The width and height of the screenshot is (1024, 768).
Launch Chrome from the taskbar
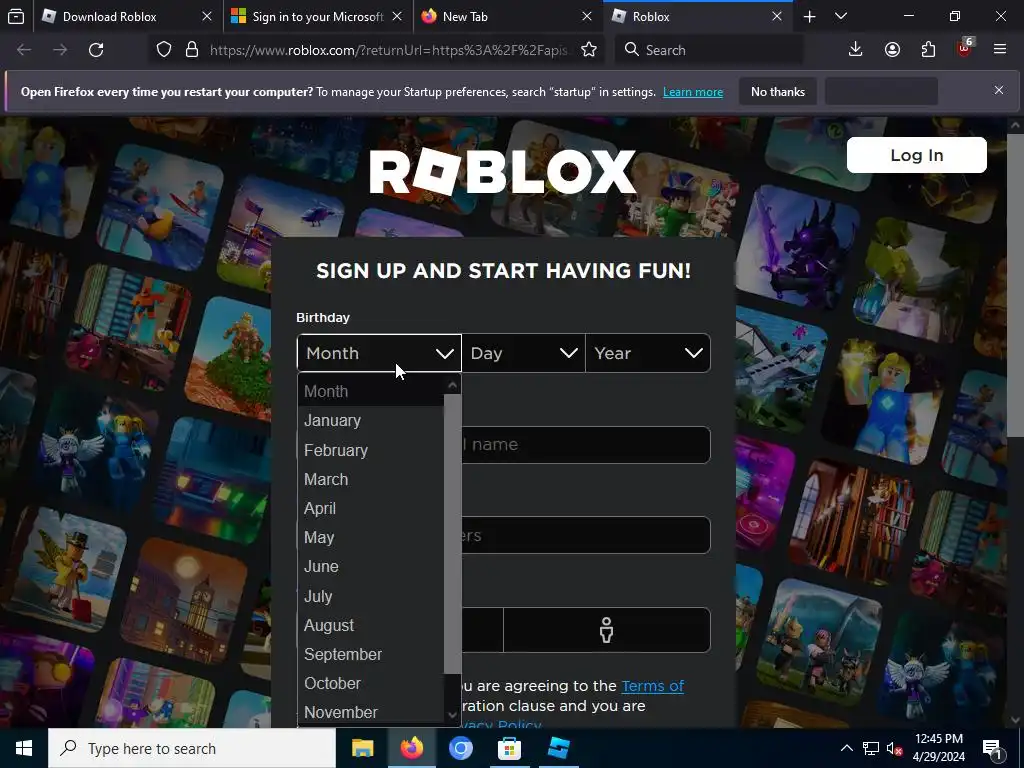coord(460,748)
